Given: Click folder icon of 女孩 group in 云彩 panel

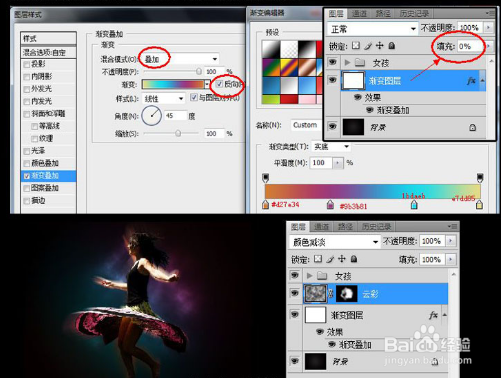Looking at the screenshot, I should pyautogui.click(x=322, y=276).
